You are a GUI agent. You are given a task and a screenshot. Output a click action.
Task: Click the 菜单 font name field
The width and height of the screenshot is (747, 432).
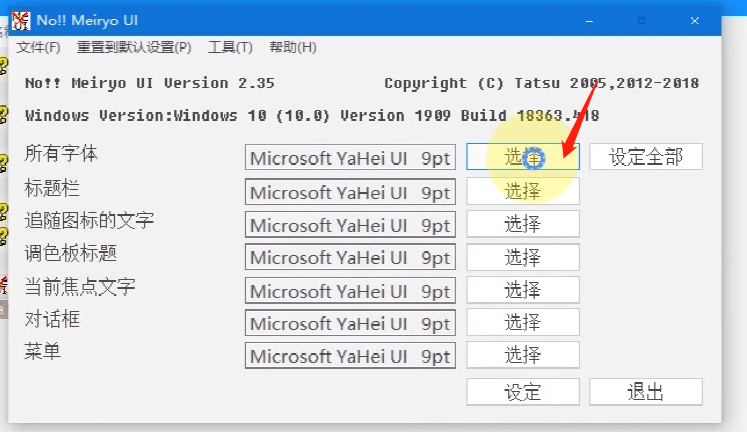tap(350, 356)
